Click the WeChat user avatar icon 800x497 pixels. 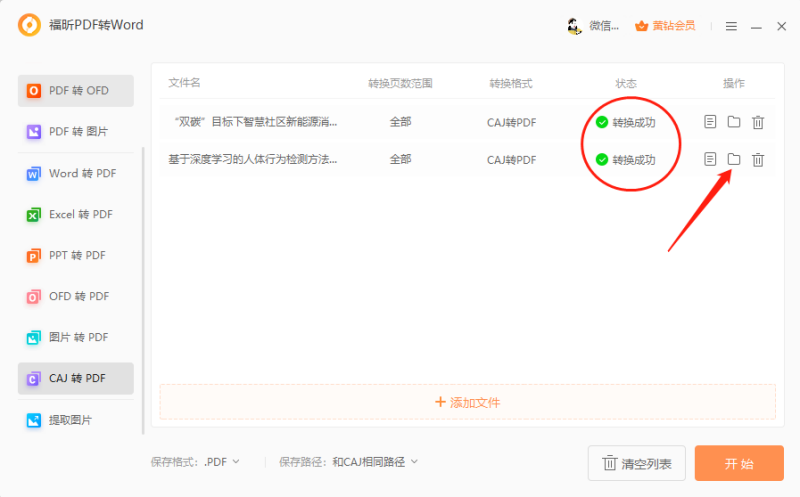point(575,26)
